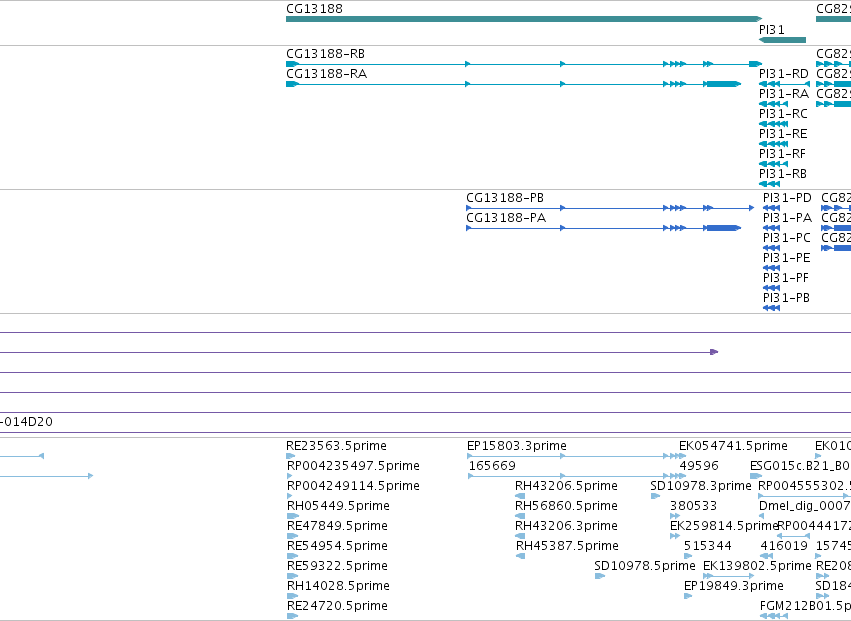Click the thick exon block of CG13188-PA
851x621 pixels.
723,228
